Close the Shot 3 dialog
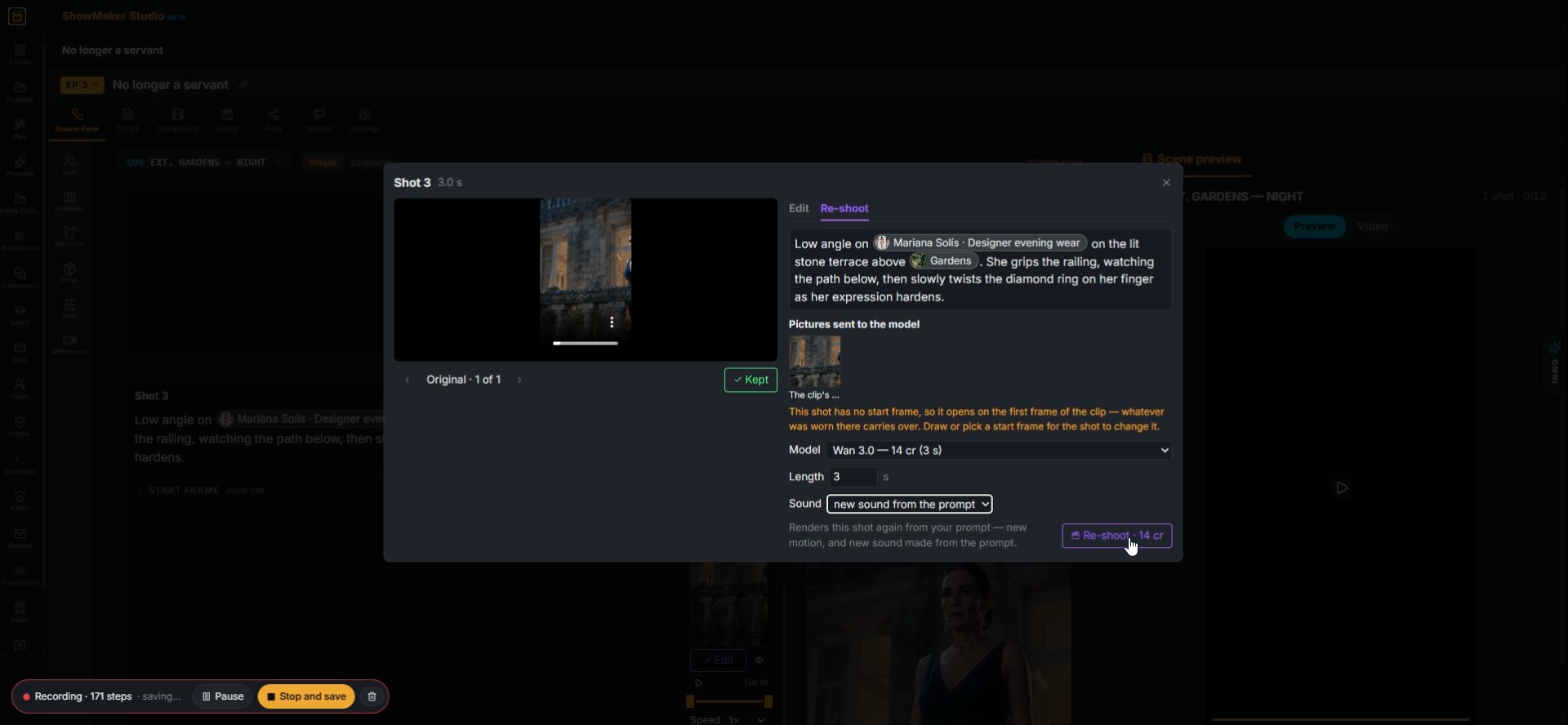Viewport: 1568px width, 725px height. [1166, 183]
